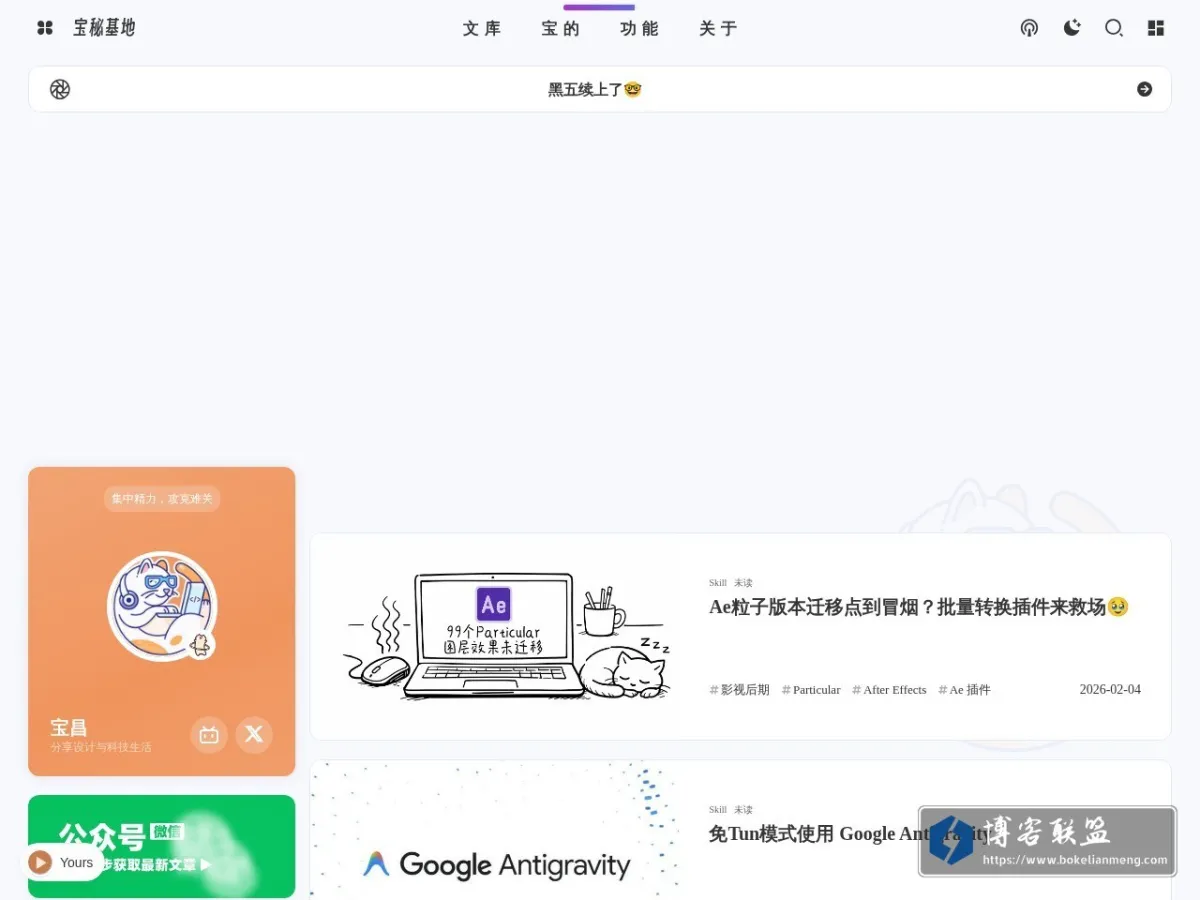Play music with the Yours play button

coord(40,862)
